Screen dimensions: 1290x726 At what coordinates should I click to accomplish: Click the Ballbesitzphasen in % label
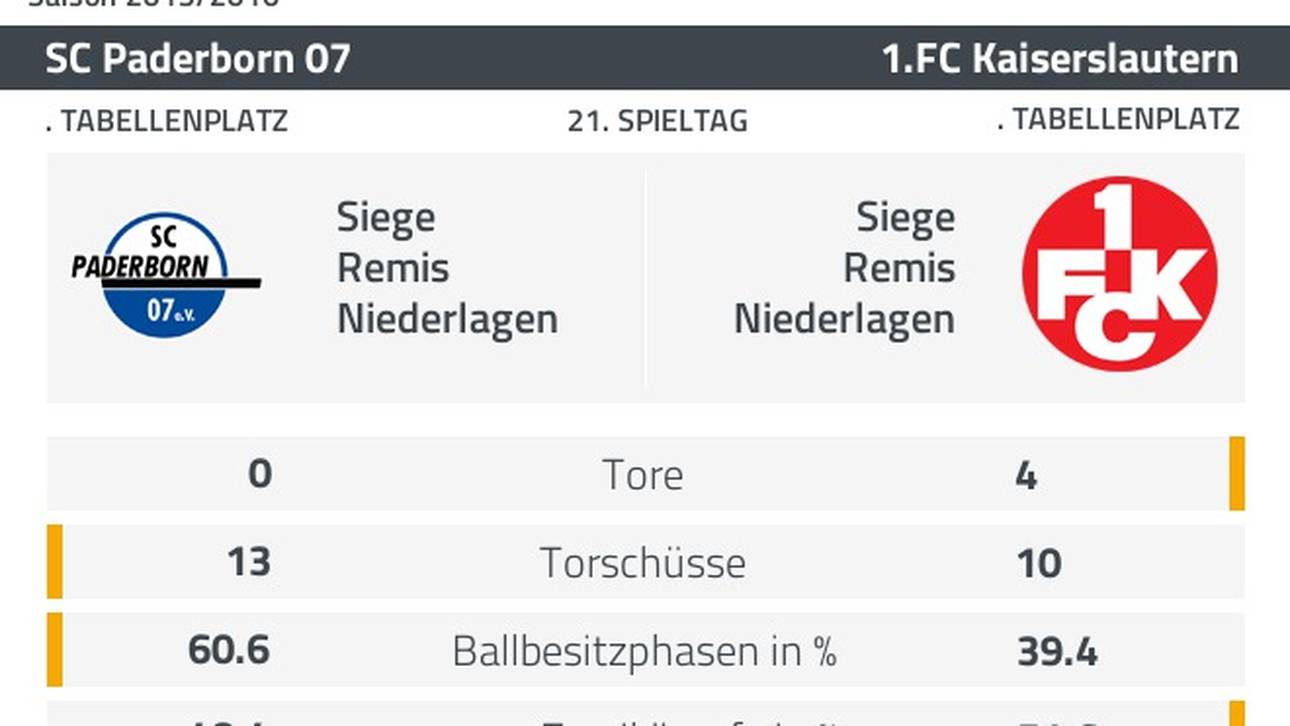point(643,651)
